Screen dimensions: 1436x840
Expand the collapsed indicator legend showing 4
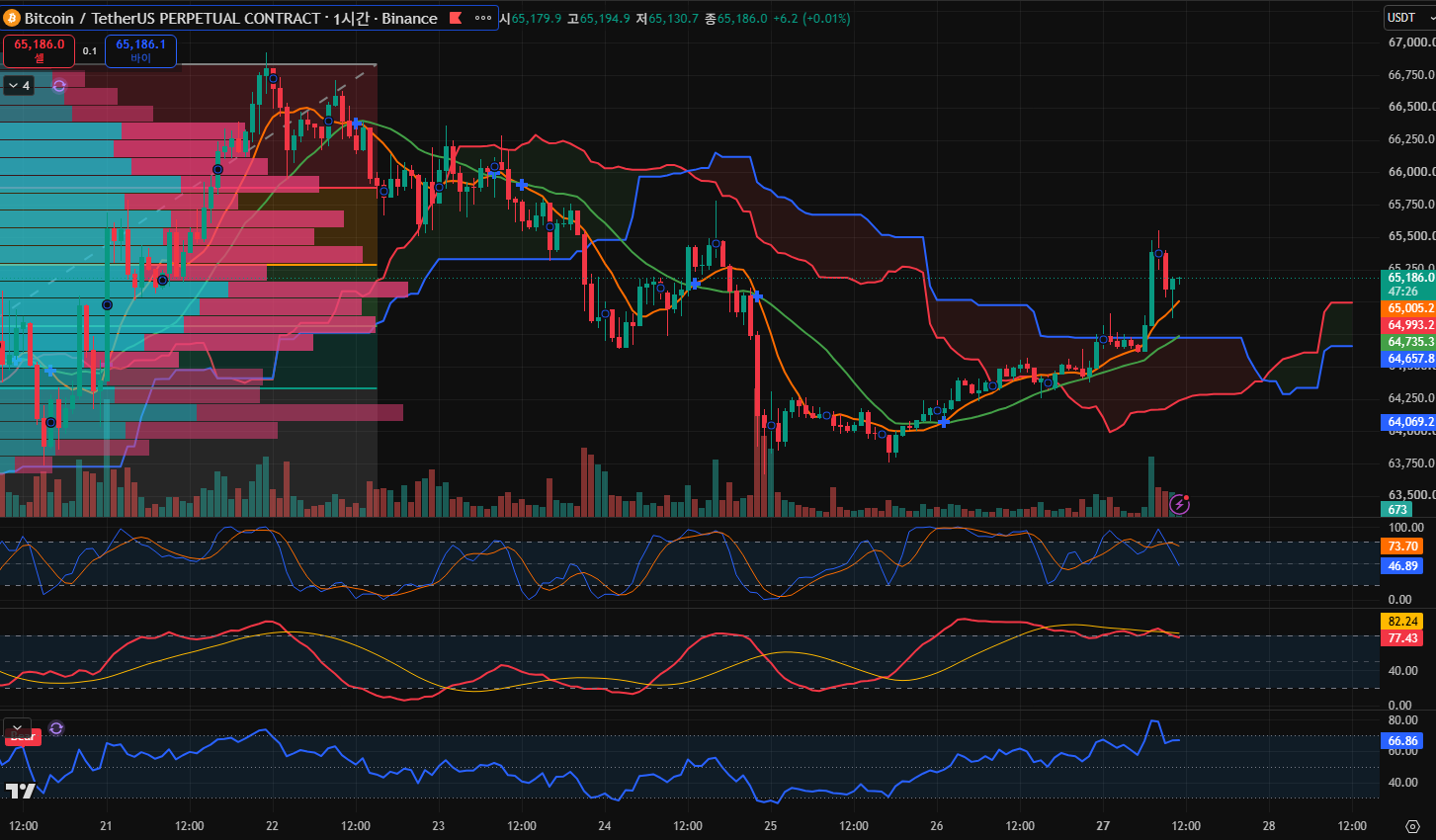pyautogui.click(x=20, y=86)
